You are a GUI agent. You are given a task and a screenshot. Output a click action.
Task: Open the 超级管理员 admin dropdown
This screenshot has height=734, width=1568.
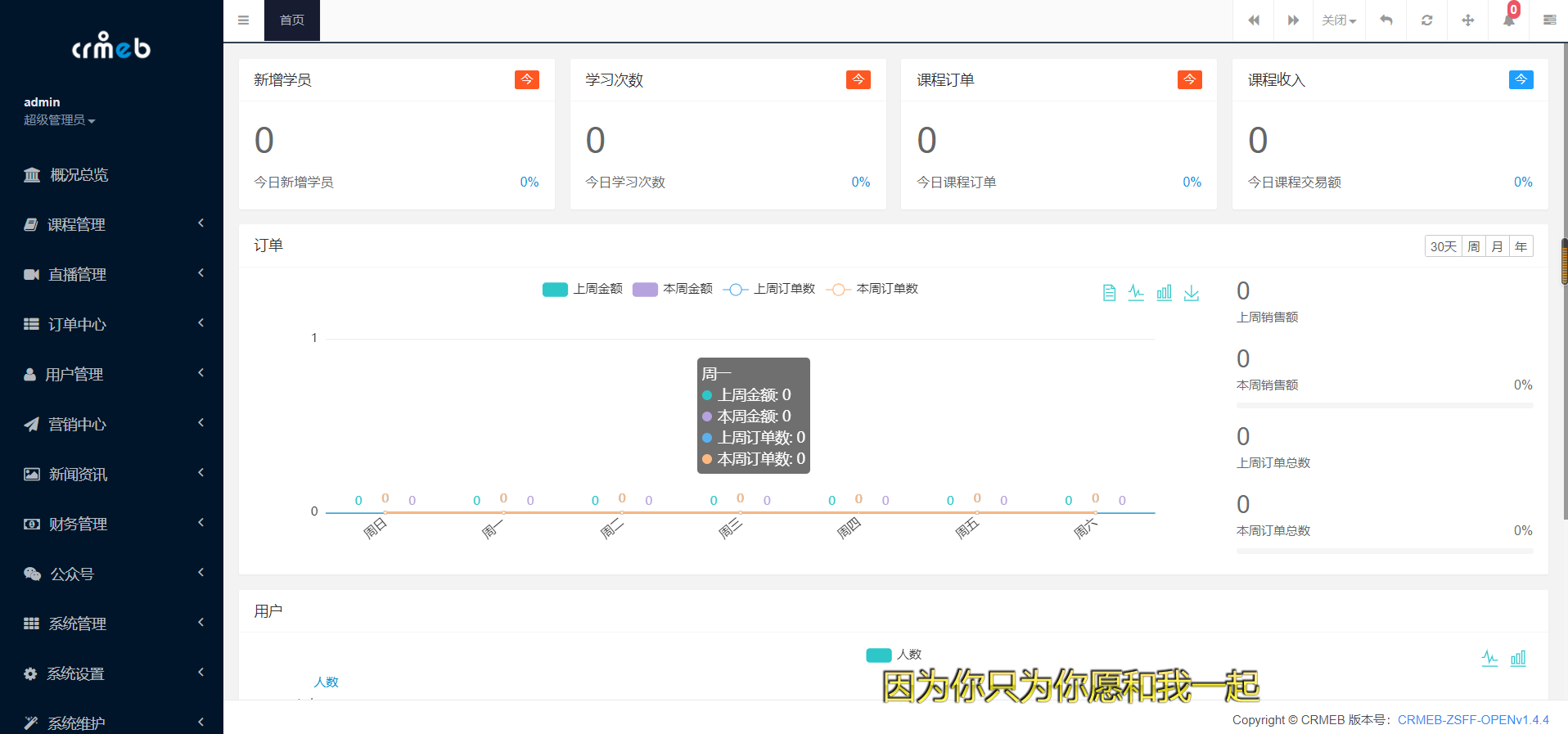click(59, 120)
